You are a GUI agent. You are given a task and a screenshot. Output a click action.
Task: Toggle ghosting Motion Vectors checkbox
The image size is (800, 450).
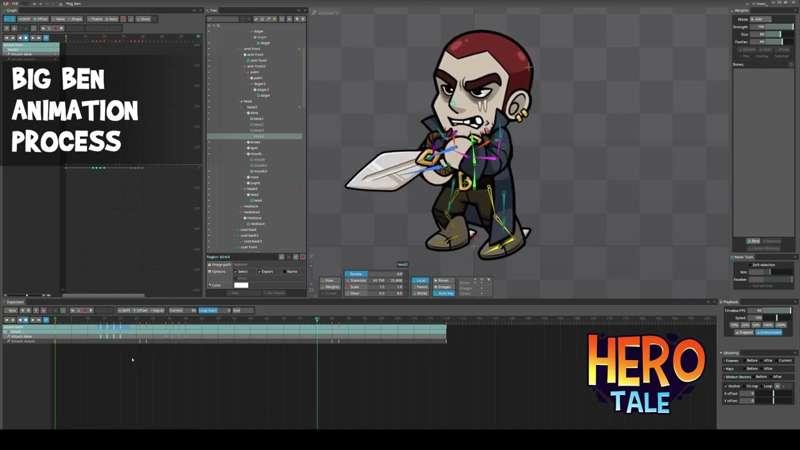click(x=737, y=377)
